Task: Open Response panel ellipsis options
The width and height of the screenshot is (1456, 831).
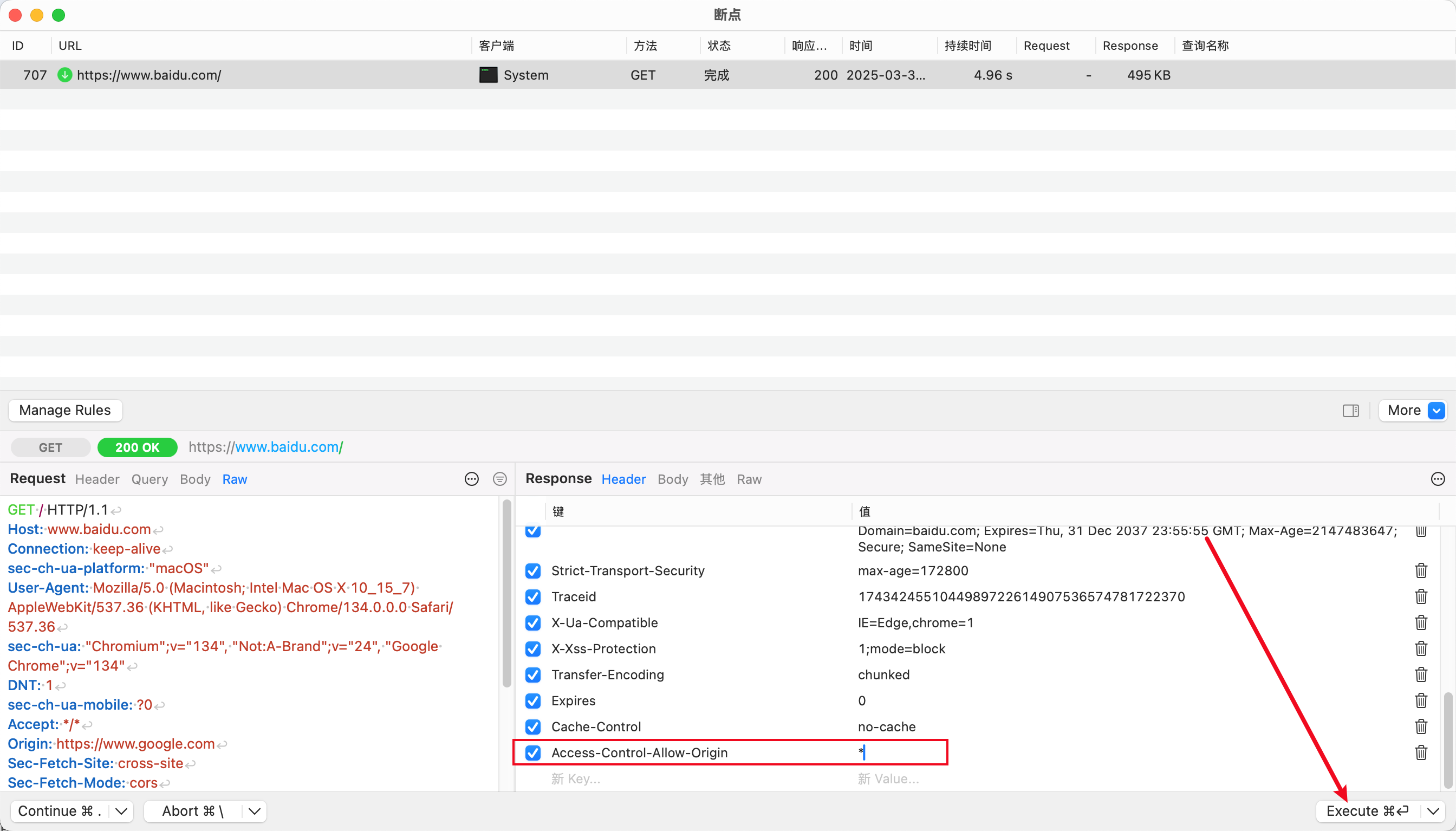Action: pos(1438,479)
